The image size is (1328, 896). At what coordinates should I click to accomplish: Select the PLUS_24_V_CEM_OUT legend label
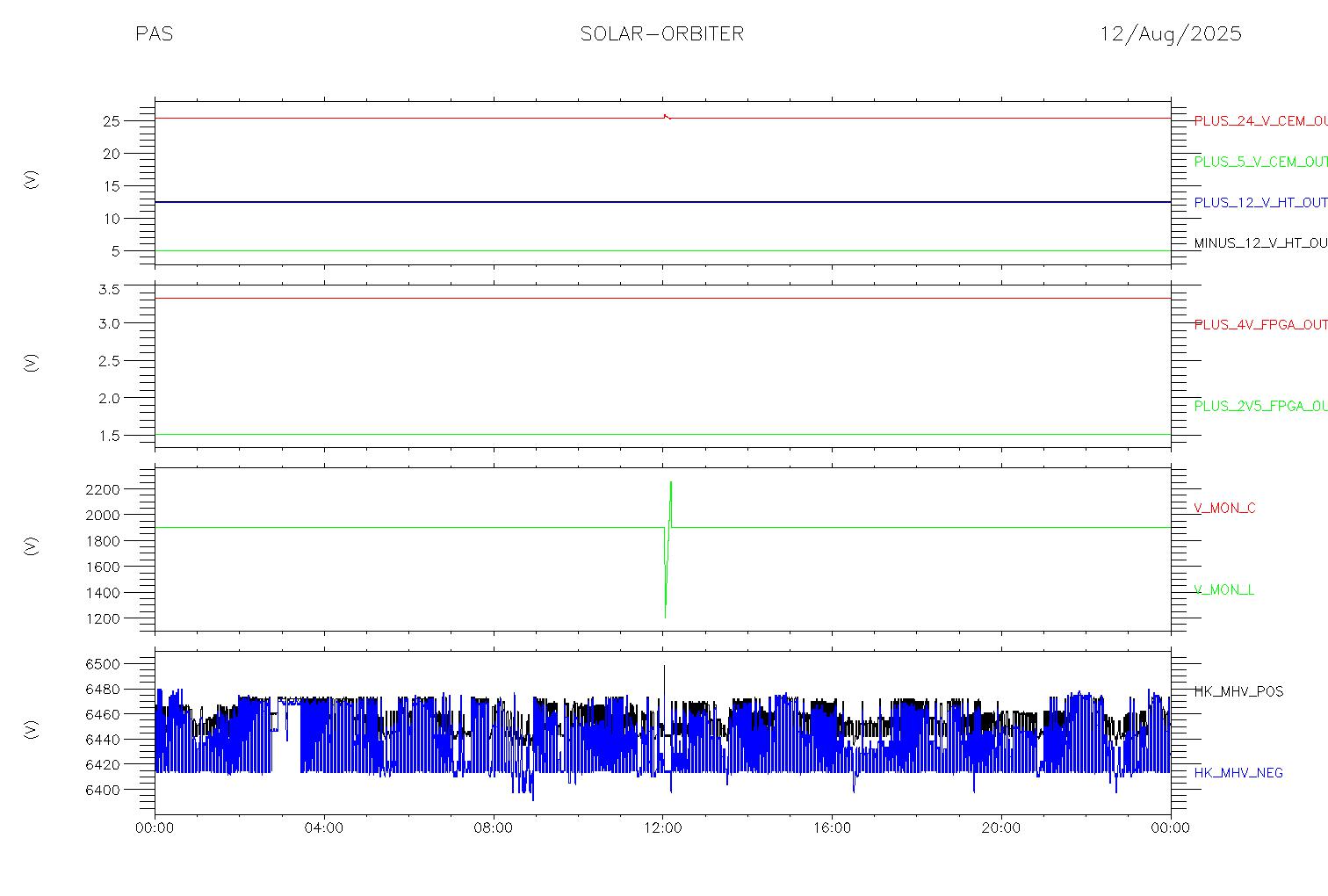click(1260, 121)
